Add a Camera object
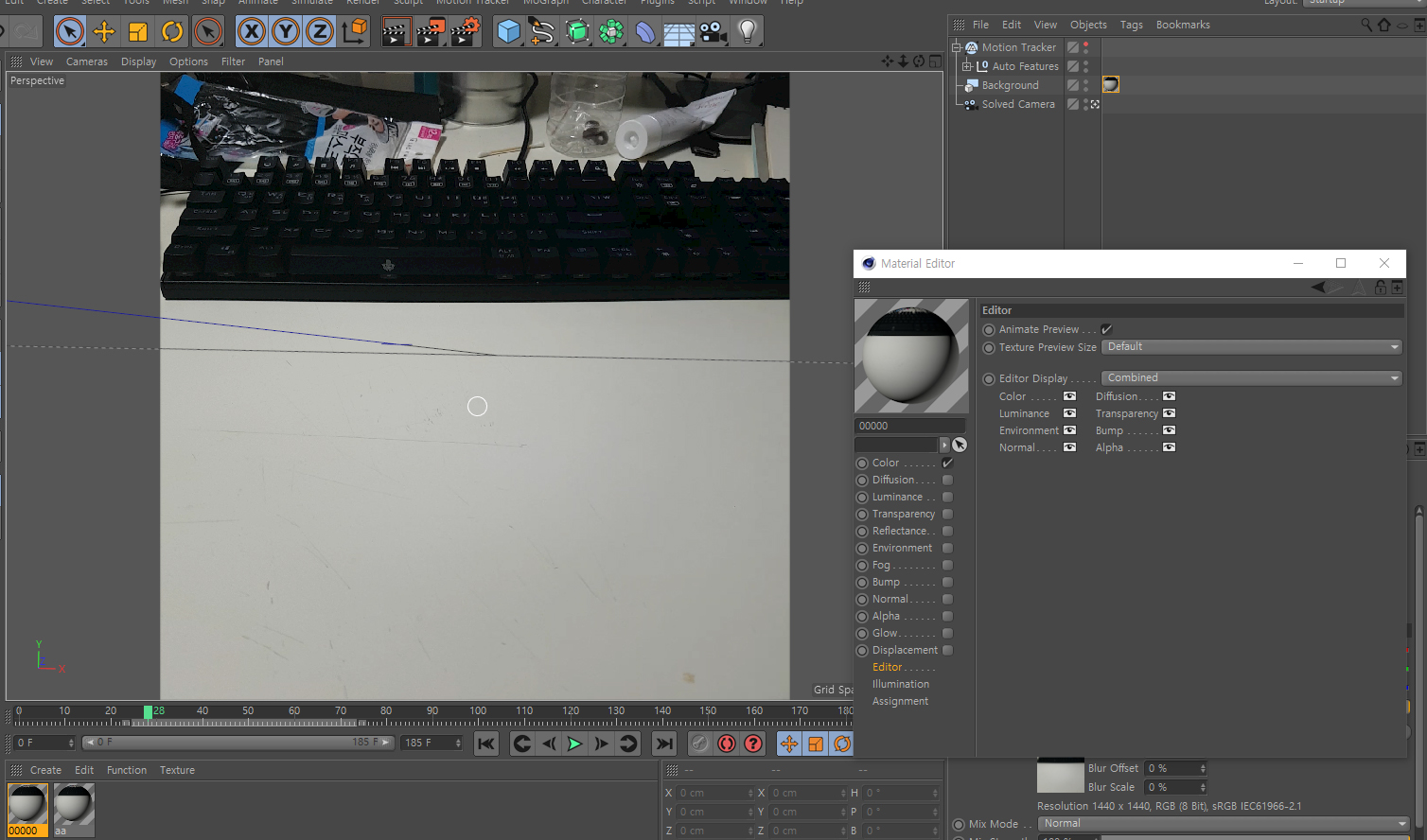The height and width of the screenshot is (840, 1427). coord(713,31)
